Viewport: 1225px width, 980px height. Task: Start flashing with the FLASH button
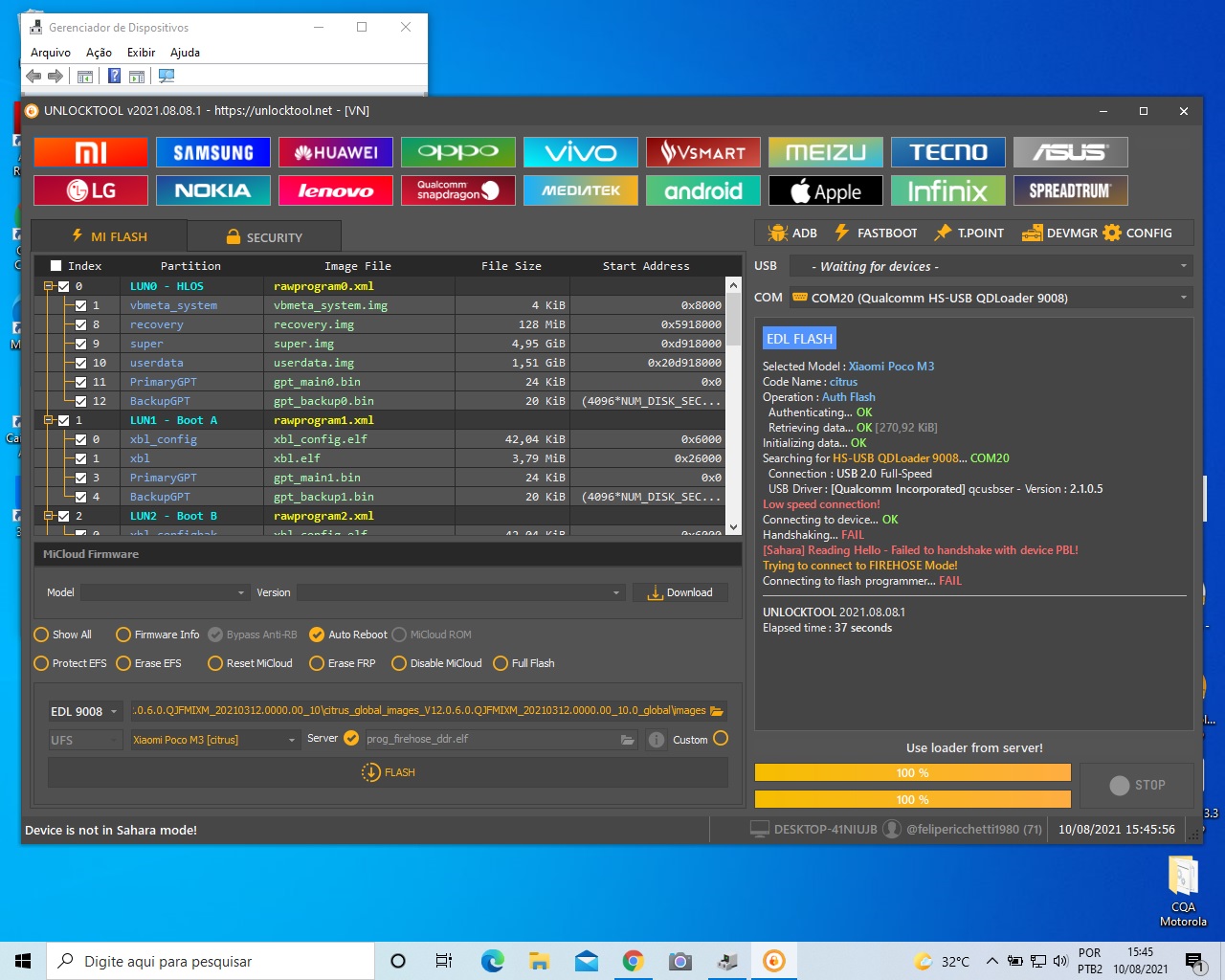point(388,772)
